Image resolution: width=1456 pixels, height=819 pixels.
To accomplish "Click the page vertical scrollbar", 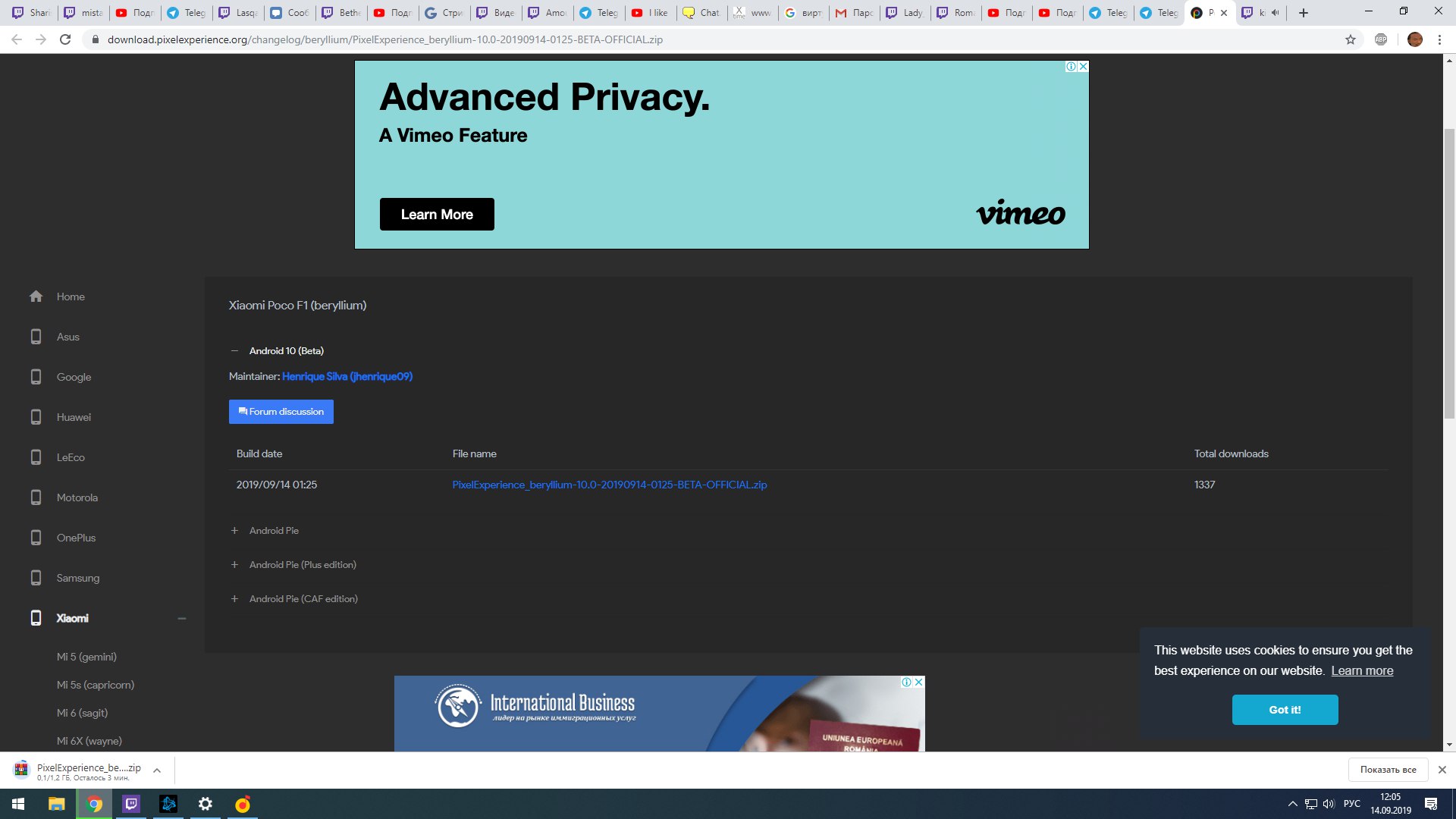I will click(x=1449, y=273).
